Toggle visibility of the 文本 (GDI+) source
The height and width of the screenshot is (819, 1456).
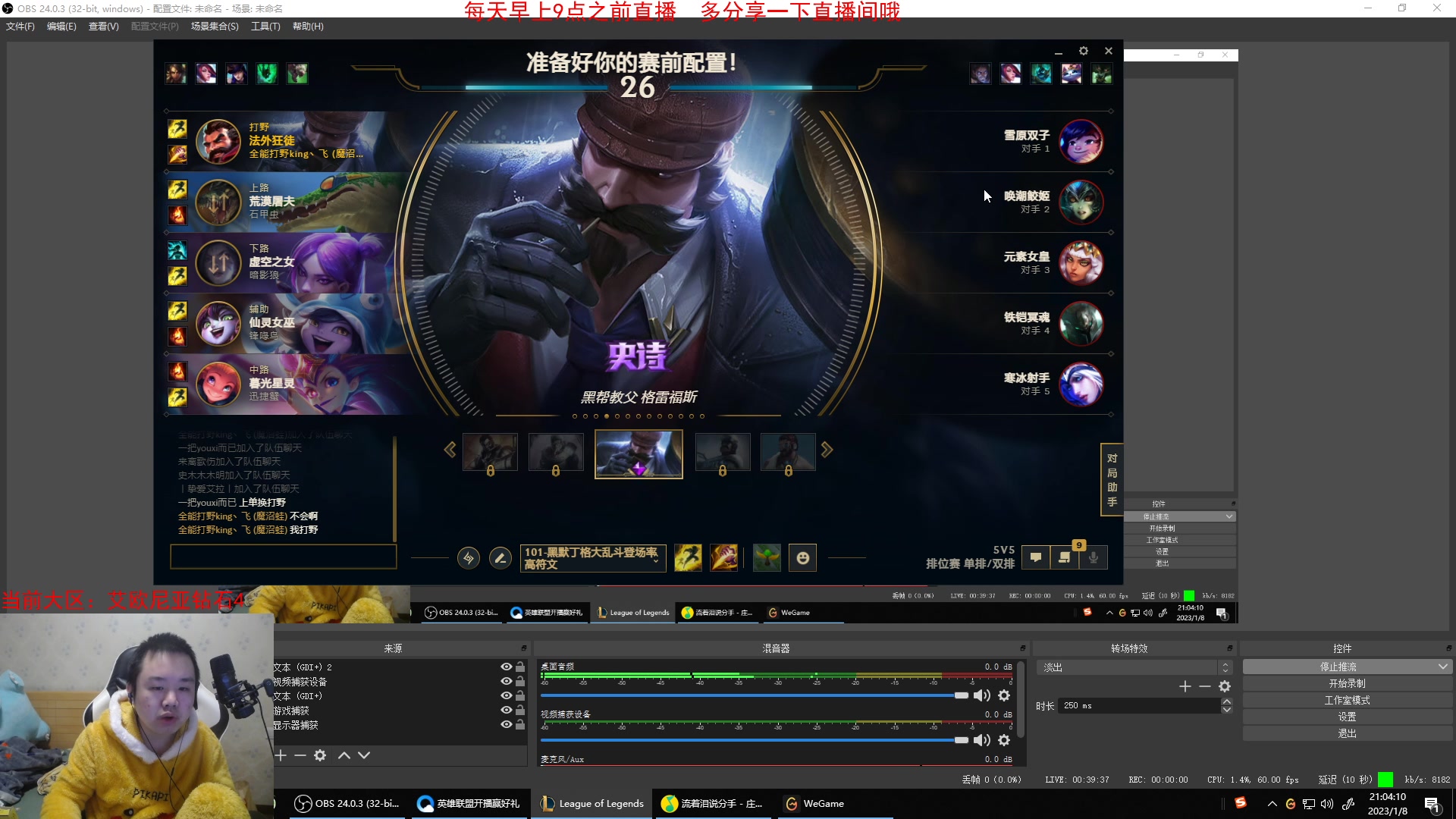click(x=506, y=695)
